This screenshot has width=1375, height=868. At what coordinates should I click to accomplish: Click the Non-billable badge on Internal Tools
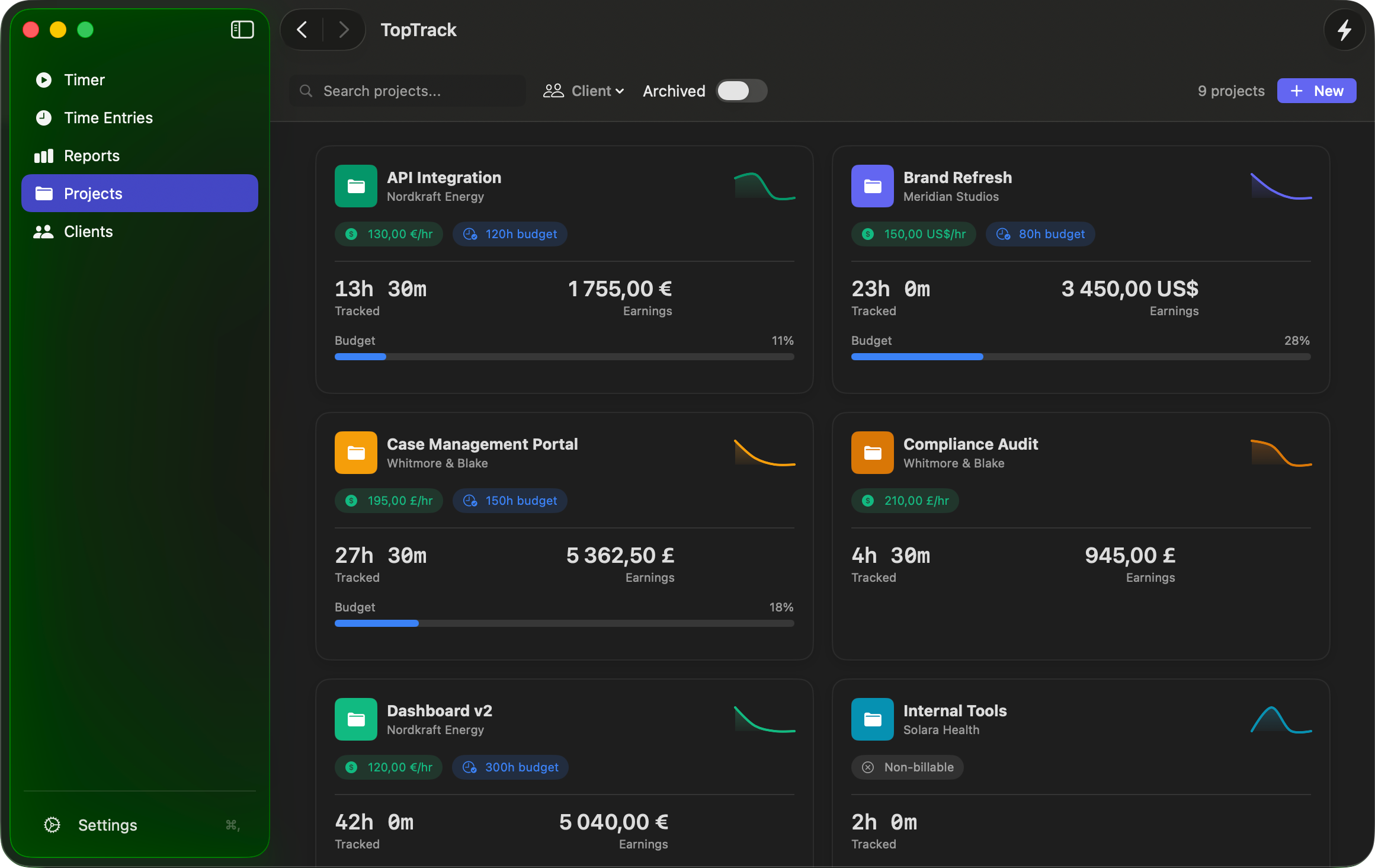click(x=907, y=767)
